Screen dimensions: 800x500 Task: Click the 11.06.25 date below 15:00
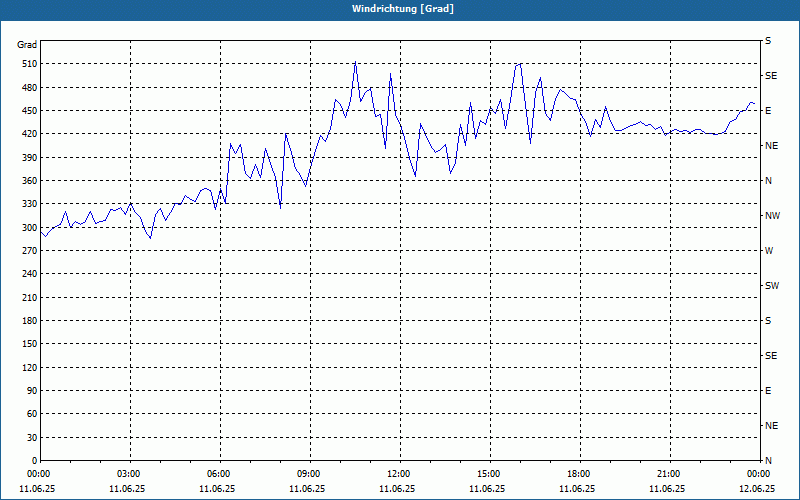(487, 489)
